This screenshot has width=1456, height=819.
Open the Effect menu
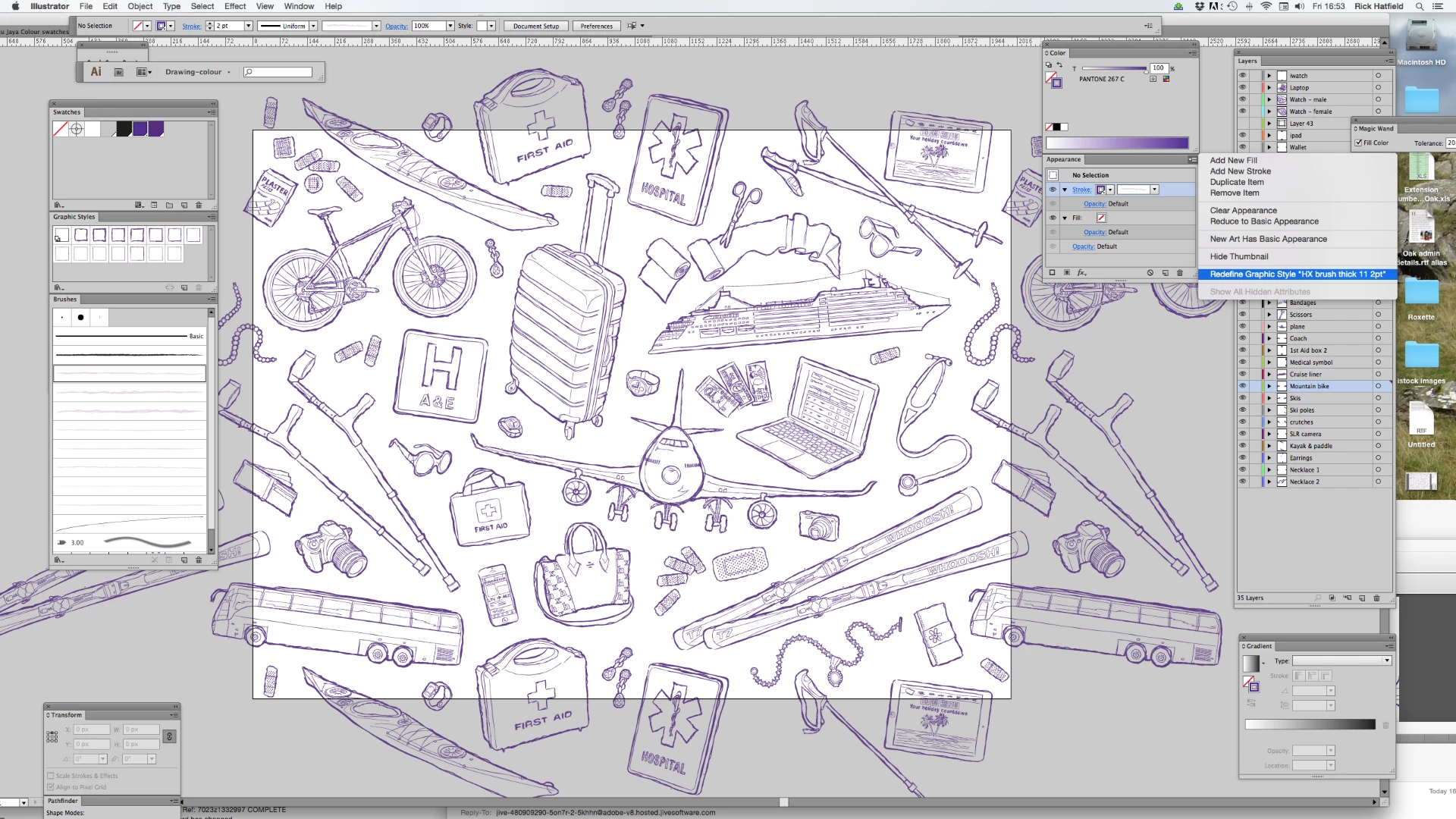point(235,6)
